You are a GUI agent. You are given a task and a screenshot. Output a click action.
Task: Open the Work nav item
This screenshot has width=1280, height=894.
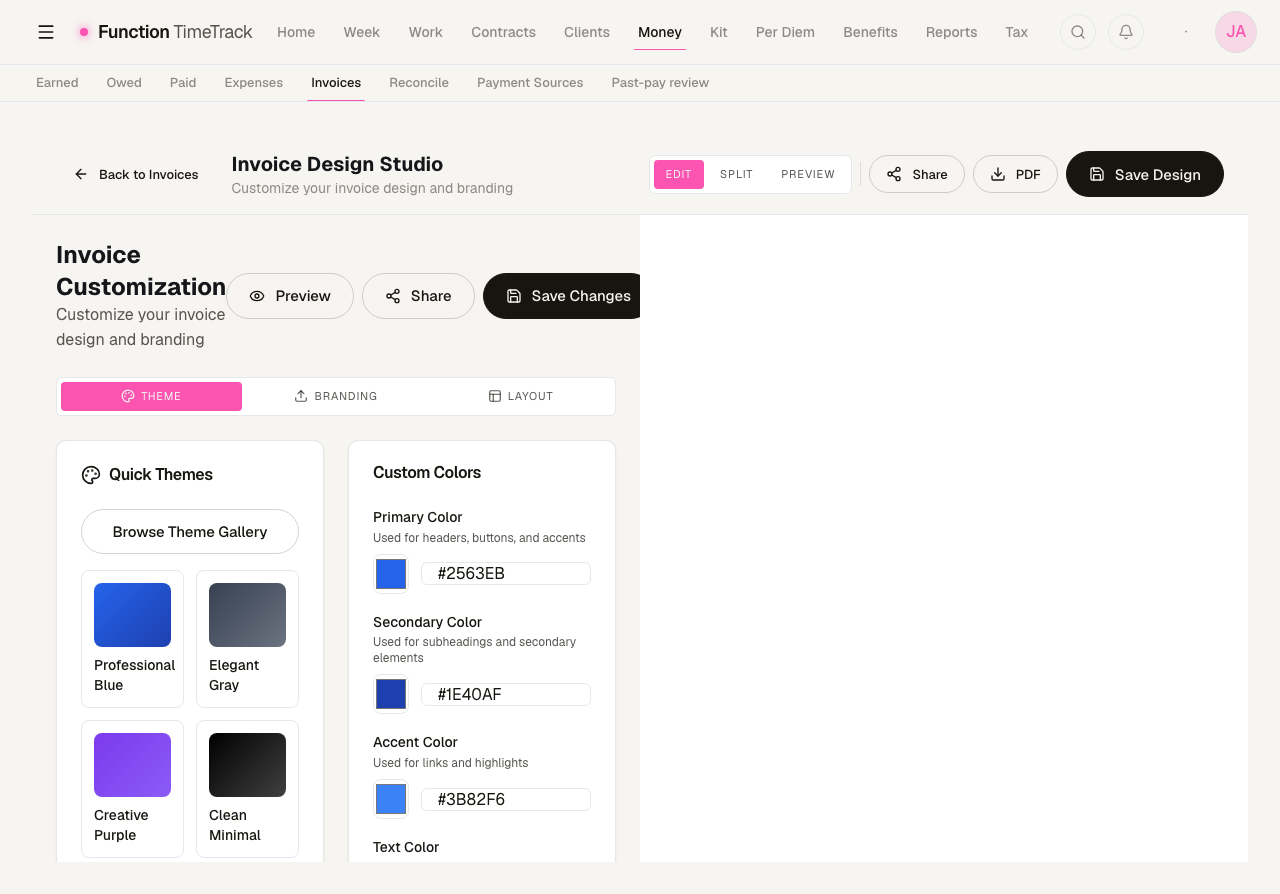click(425, 32)
